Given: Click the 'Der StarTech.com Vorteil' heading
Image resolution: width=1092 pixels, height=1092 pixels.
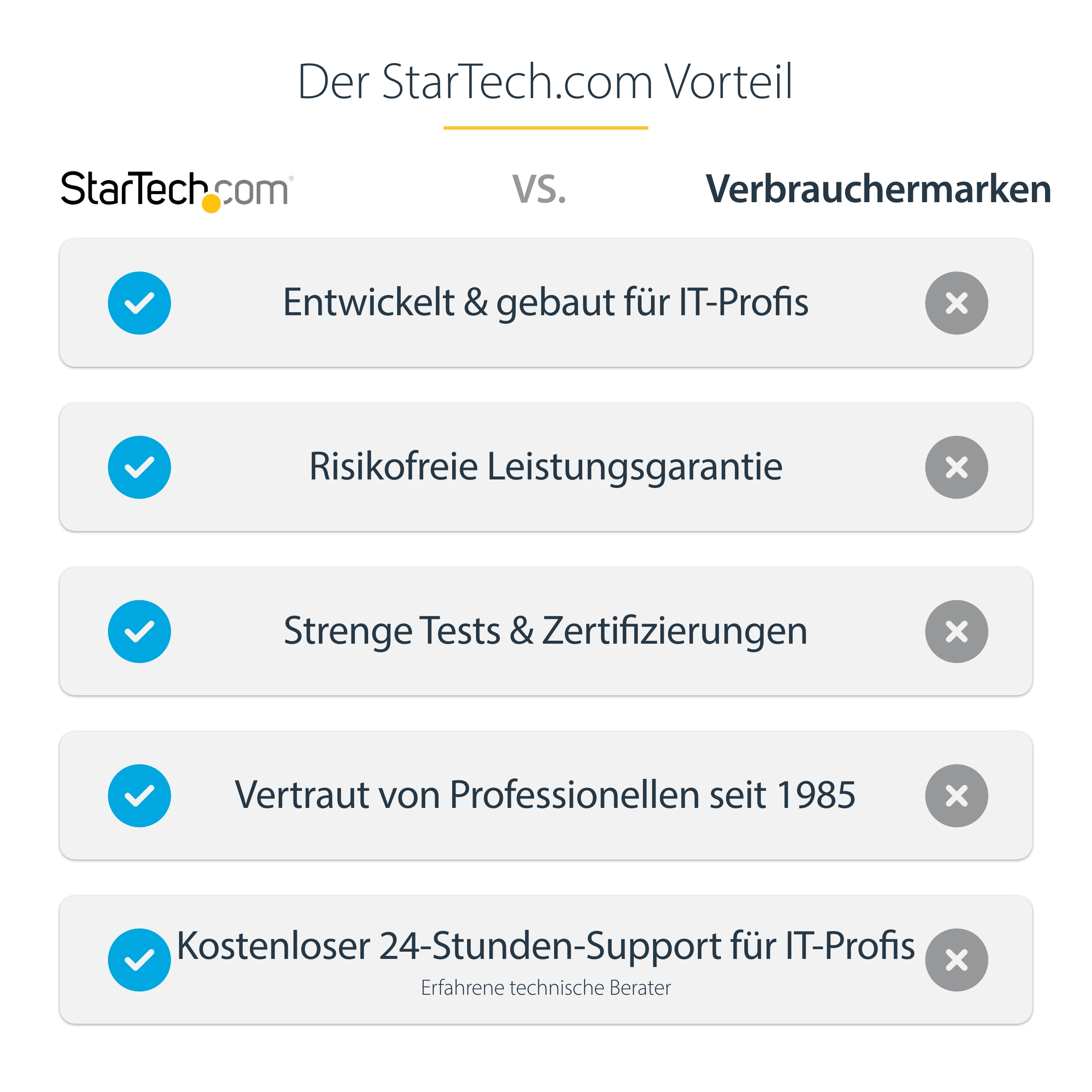Looking at the screenshot, I should (546, 82).
